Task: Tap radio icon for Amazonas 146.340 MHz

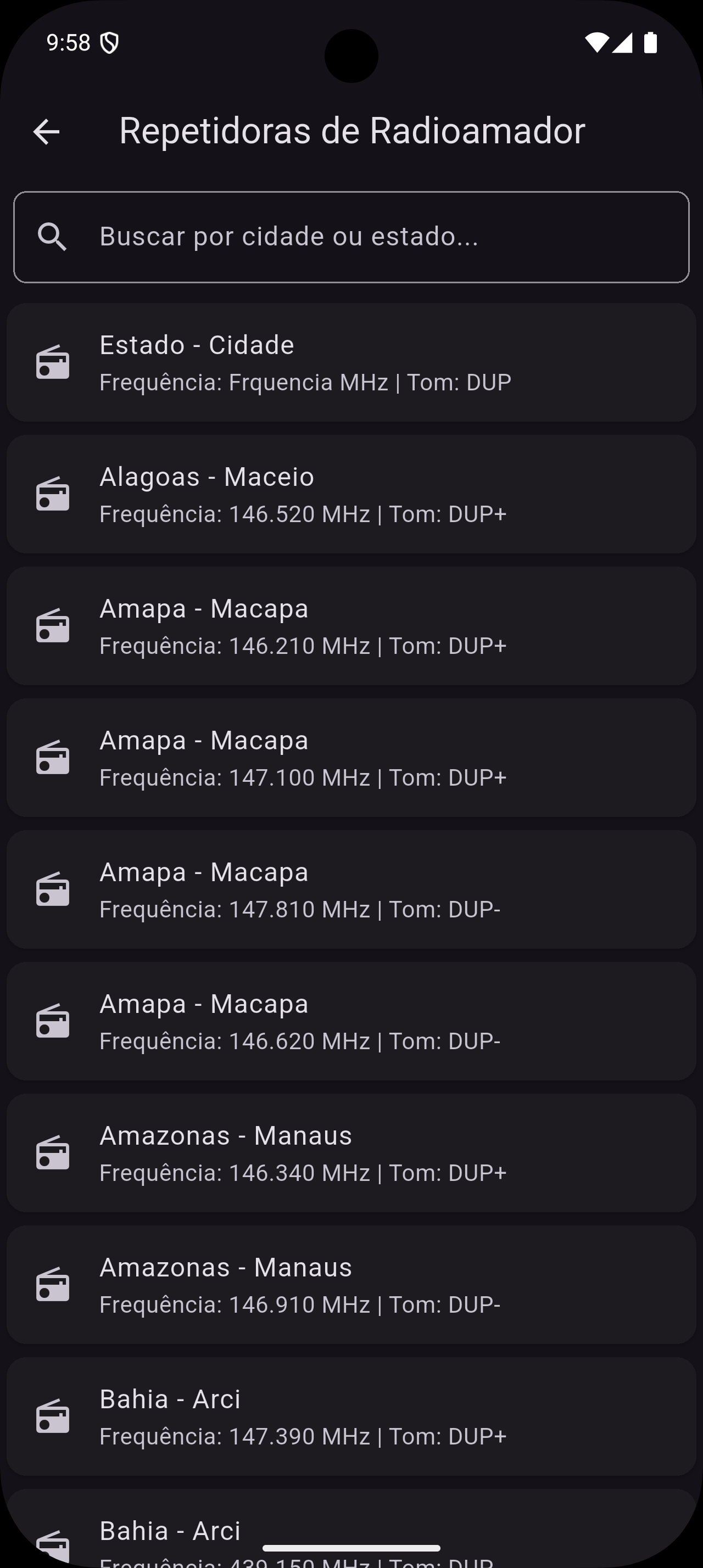Action: [53, 1153]
